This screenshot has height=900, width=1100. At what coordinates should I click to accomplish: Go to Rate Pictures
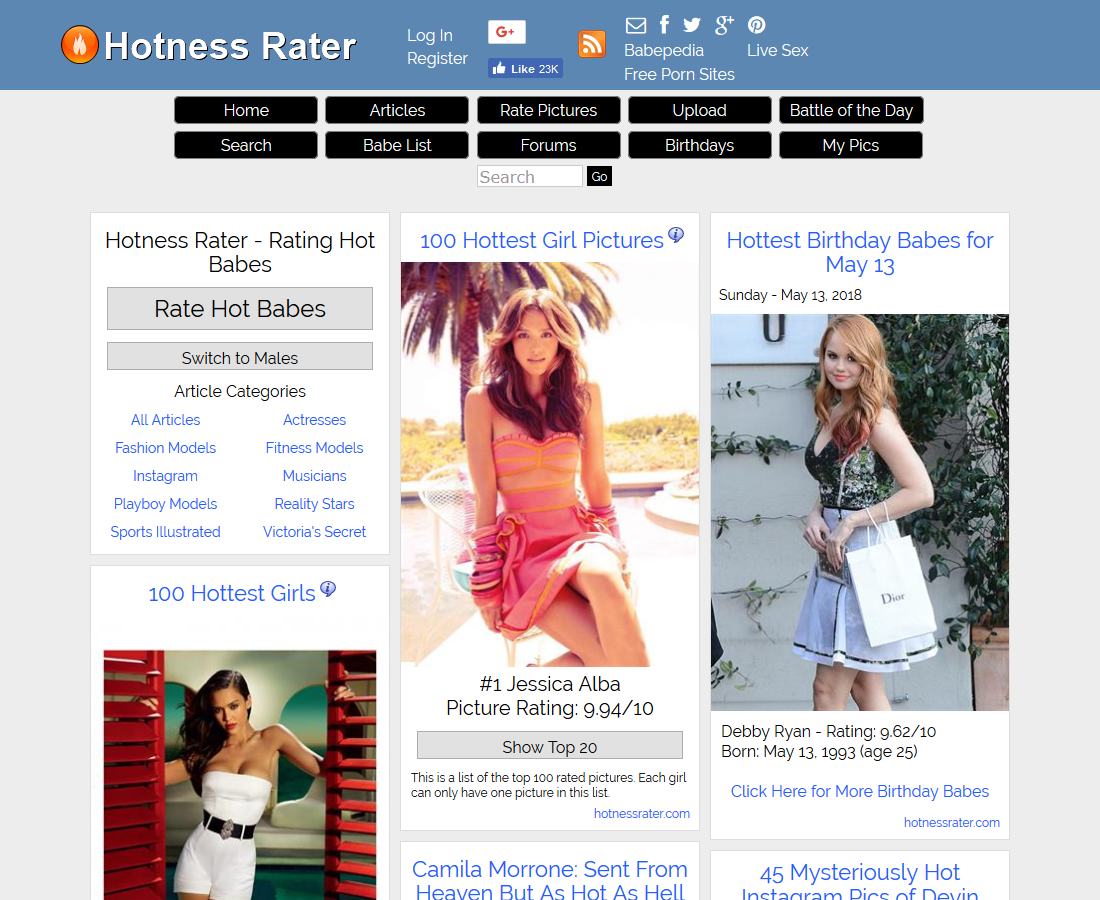pos(549,110)
